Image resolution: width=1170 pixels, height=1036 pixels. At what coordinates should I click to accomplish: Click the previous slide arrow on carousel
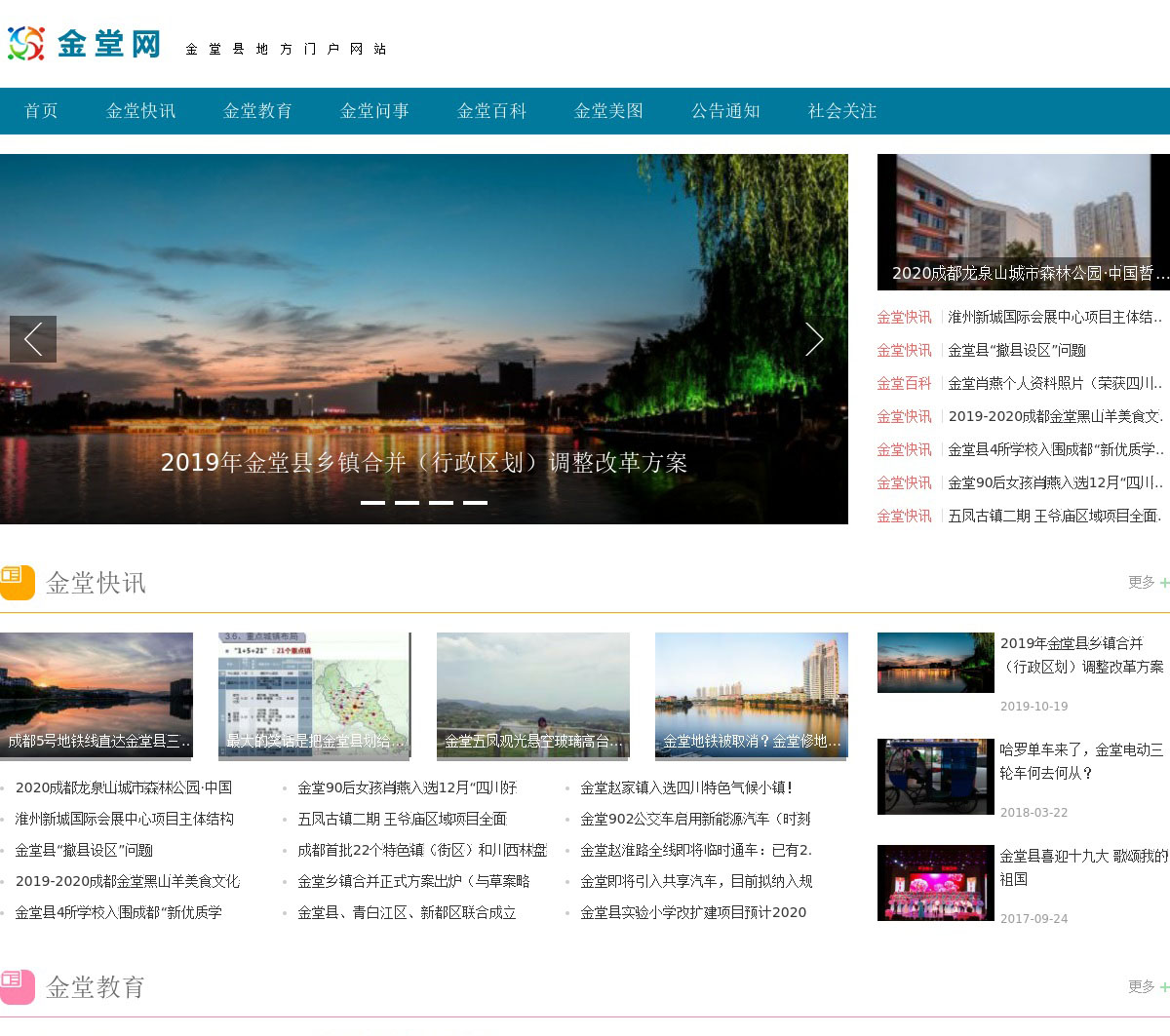click(x=33, y=339)
